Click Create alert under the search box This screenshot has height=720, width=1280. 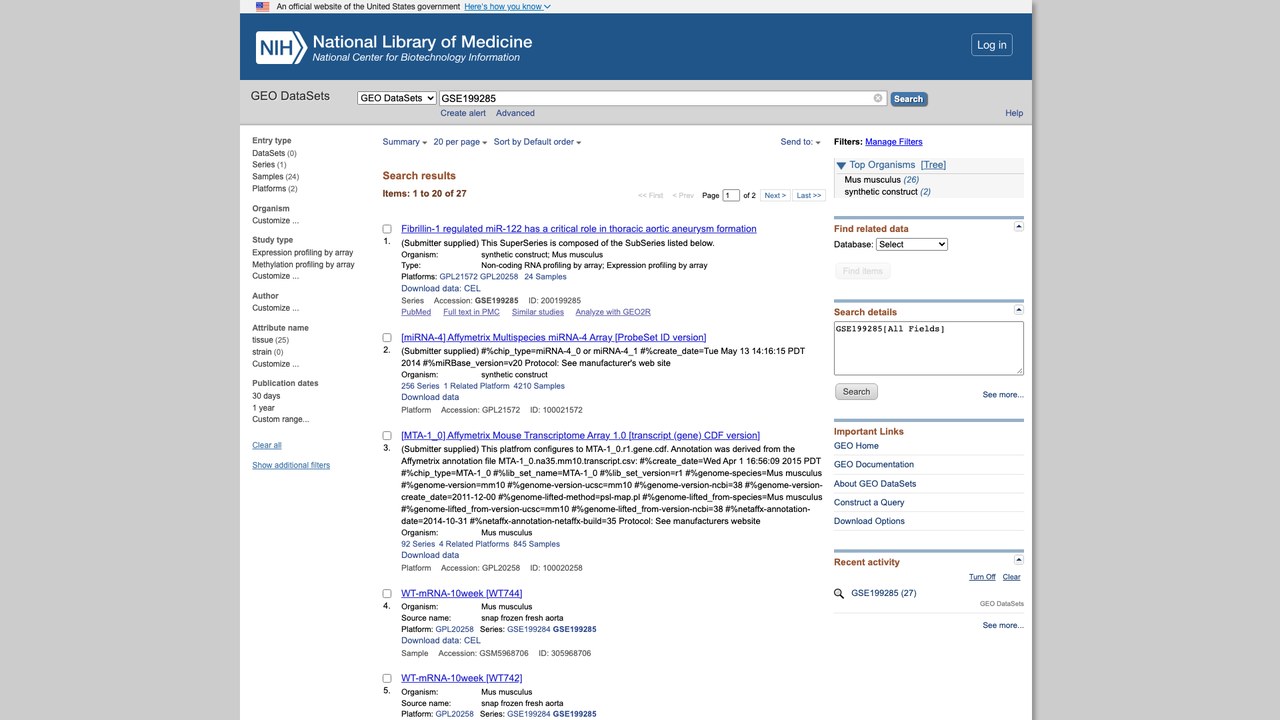pos(463,113)
